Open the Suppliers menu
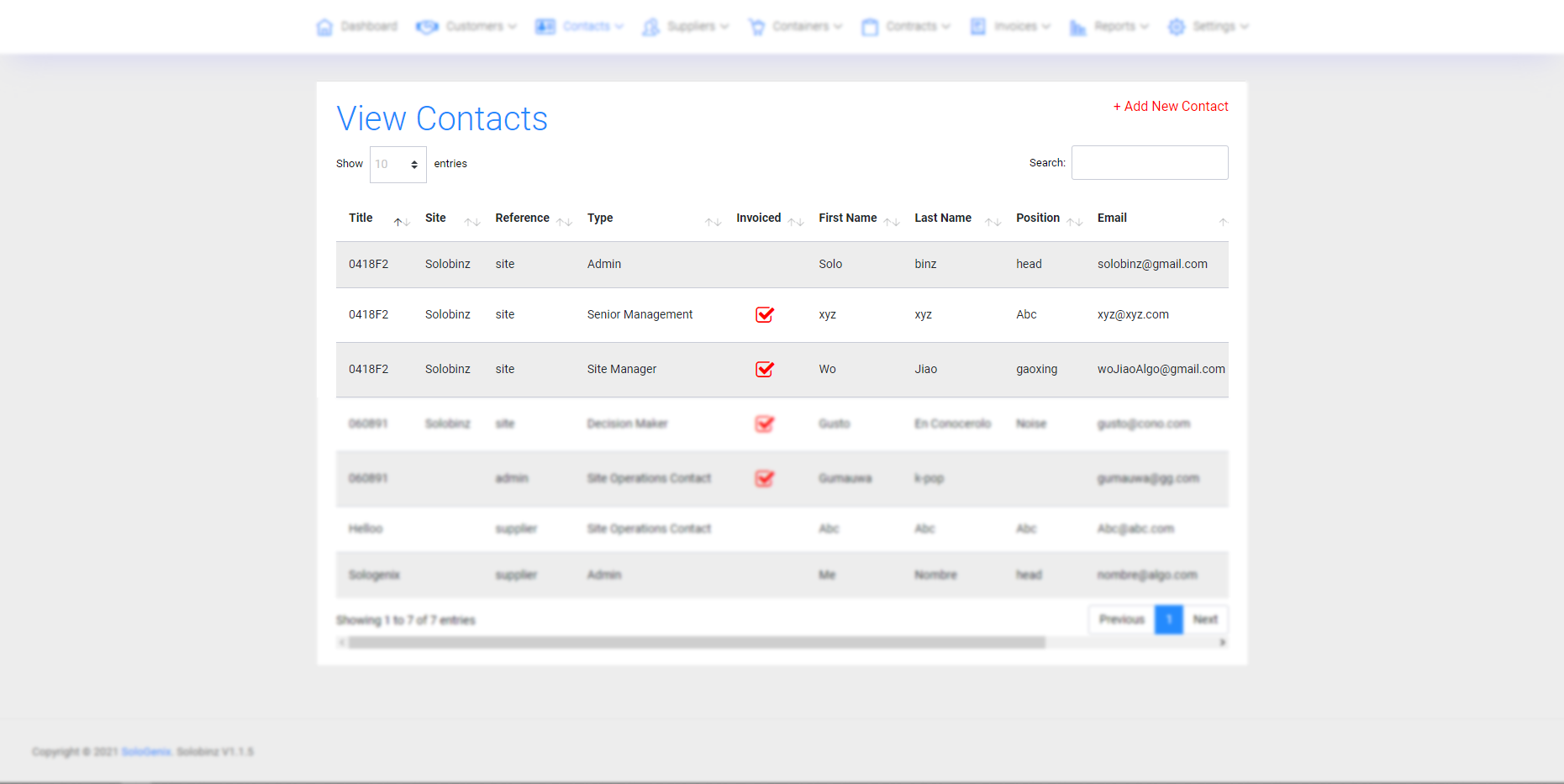The image size is (1564, 784). tap(691, 27)
